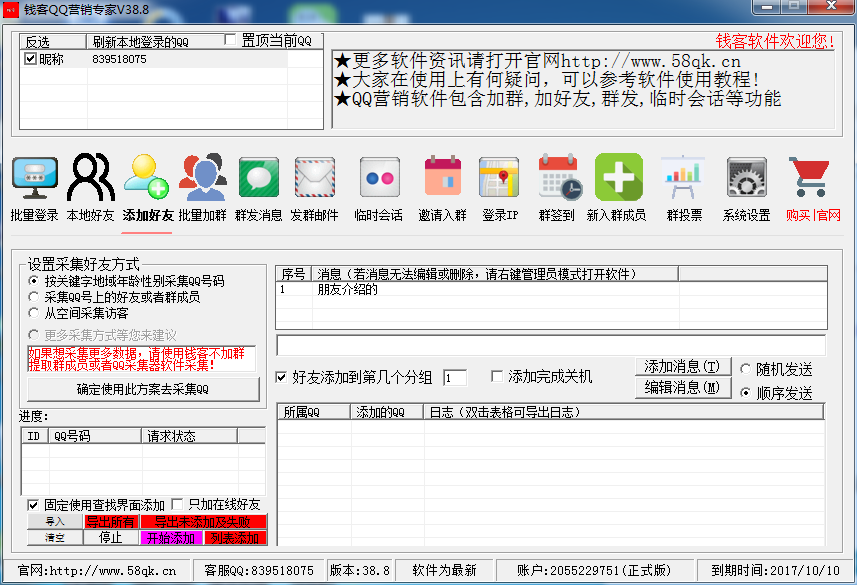Open the 临时会话 temporary chat icon
Screen dimensions: 857x585
tap(380, 177)
